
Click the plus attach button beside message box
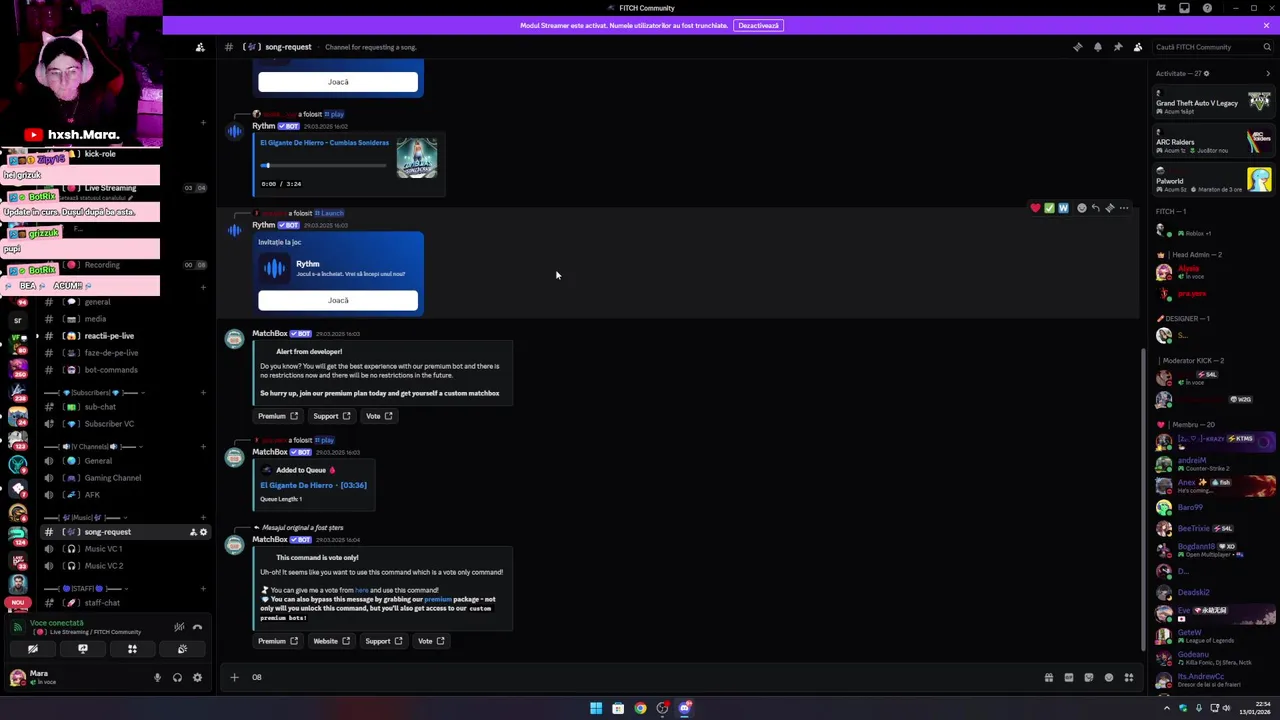click(234, 677)
